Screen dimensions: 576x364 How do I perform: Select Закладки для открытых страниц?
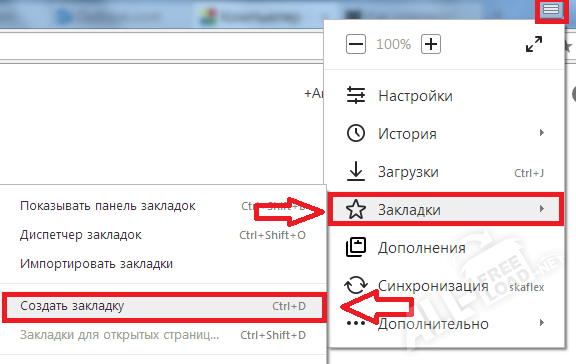point(119,335)
